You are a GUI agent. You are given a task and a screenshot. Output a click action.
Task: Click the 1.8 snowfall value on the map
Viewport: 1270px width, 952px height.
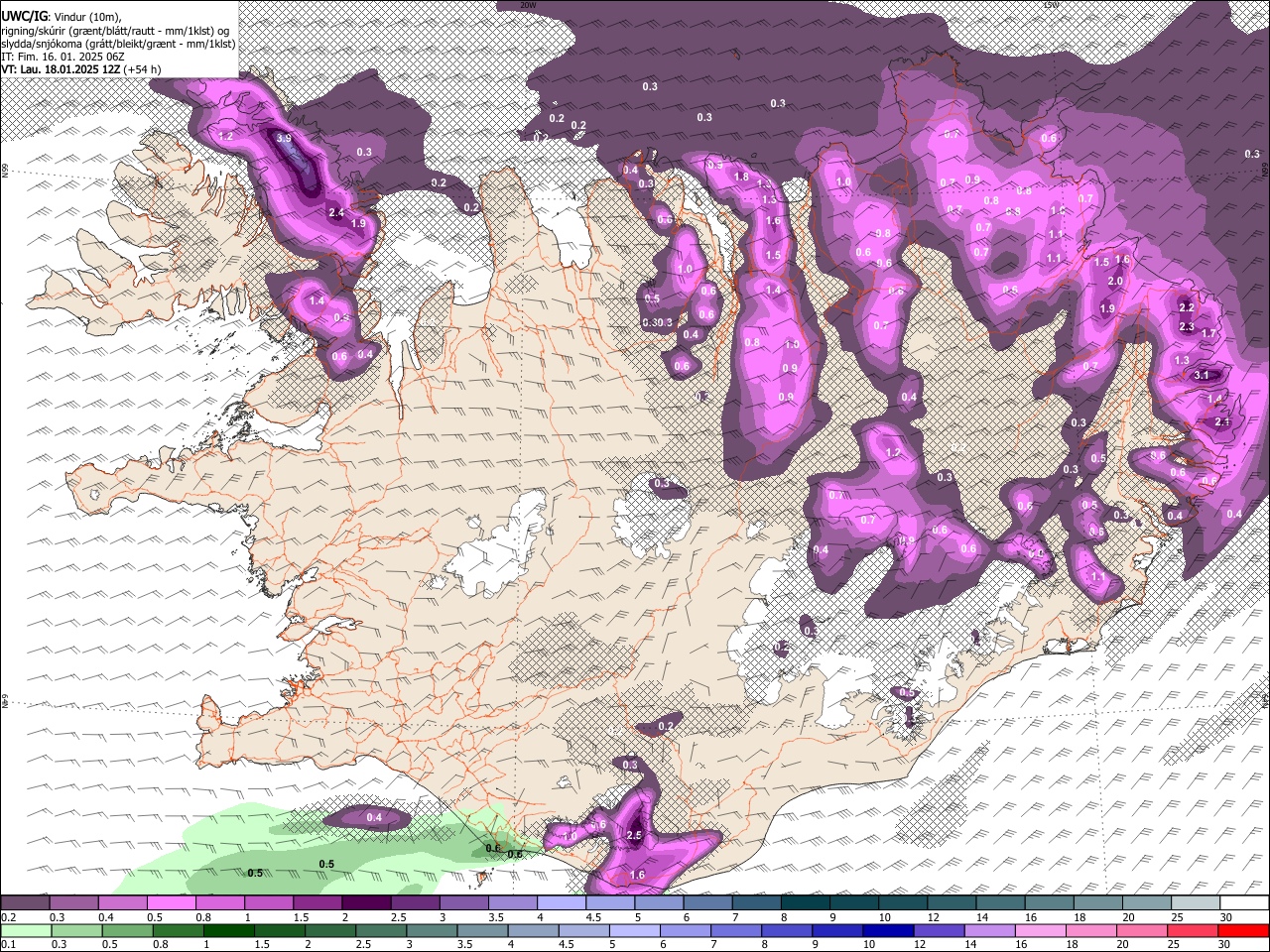741,178
